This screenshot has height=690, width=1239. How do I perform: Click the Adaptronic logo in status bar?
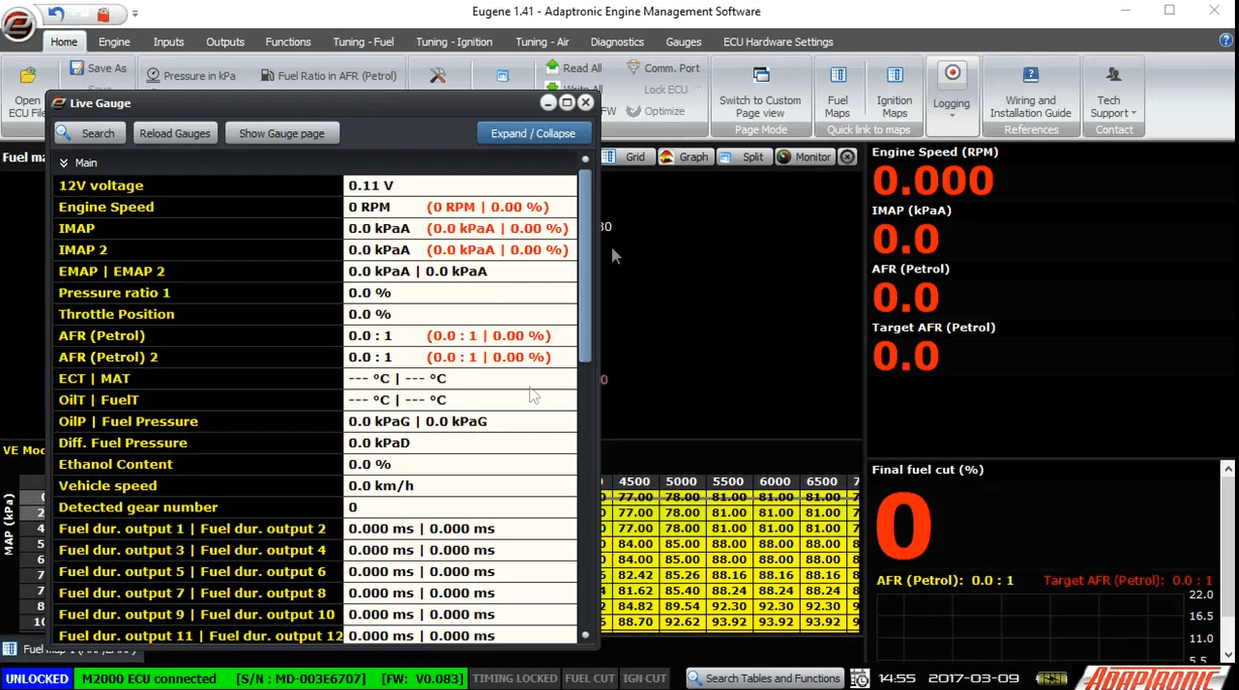pyautogui.click(x=1156, y=678)
